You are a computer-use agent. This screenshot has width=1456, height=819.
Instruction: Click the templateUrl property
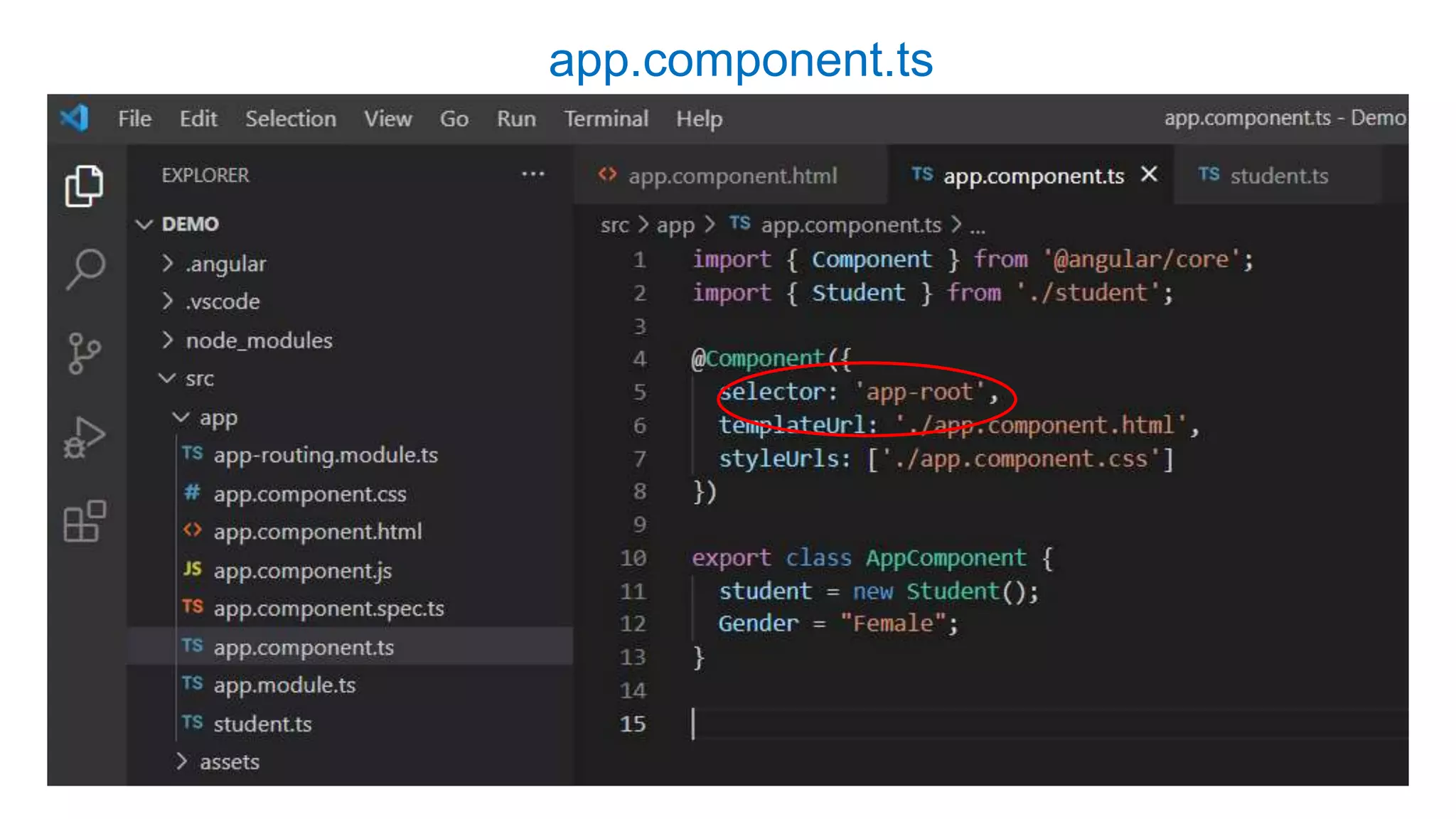(x=792, y=425)
